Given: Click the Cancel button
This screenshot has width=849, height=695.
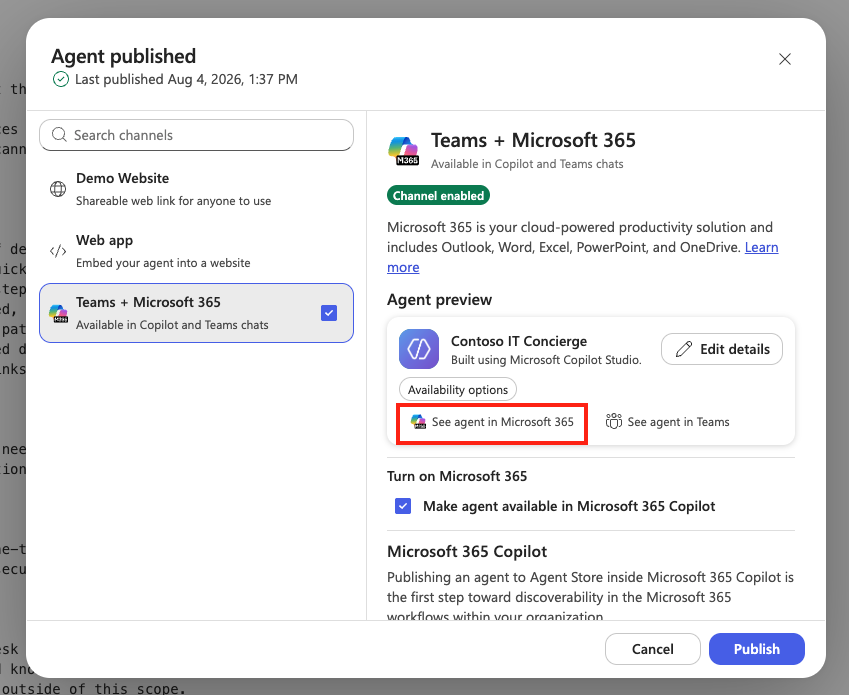Looking at the screenshot, I should [x=652, y=649].
